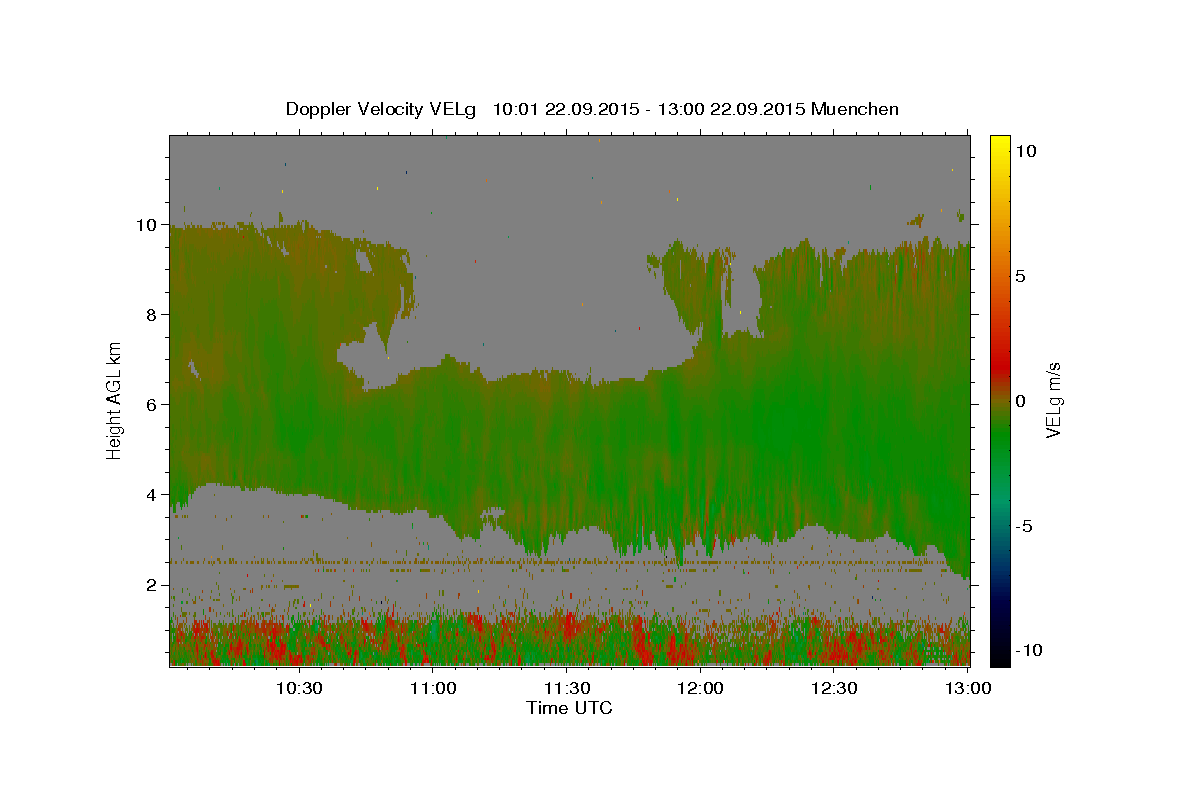Click the yellow top of the colorbar
Screen dimensions: 1200x800
pyautogui.click(x=1000, y=145)
